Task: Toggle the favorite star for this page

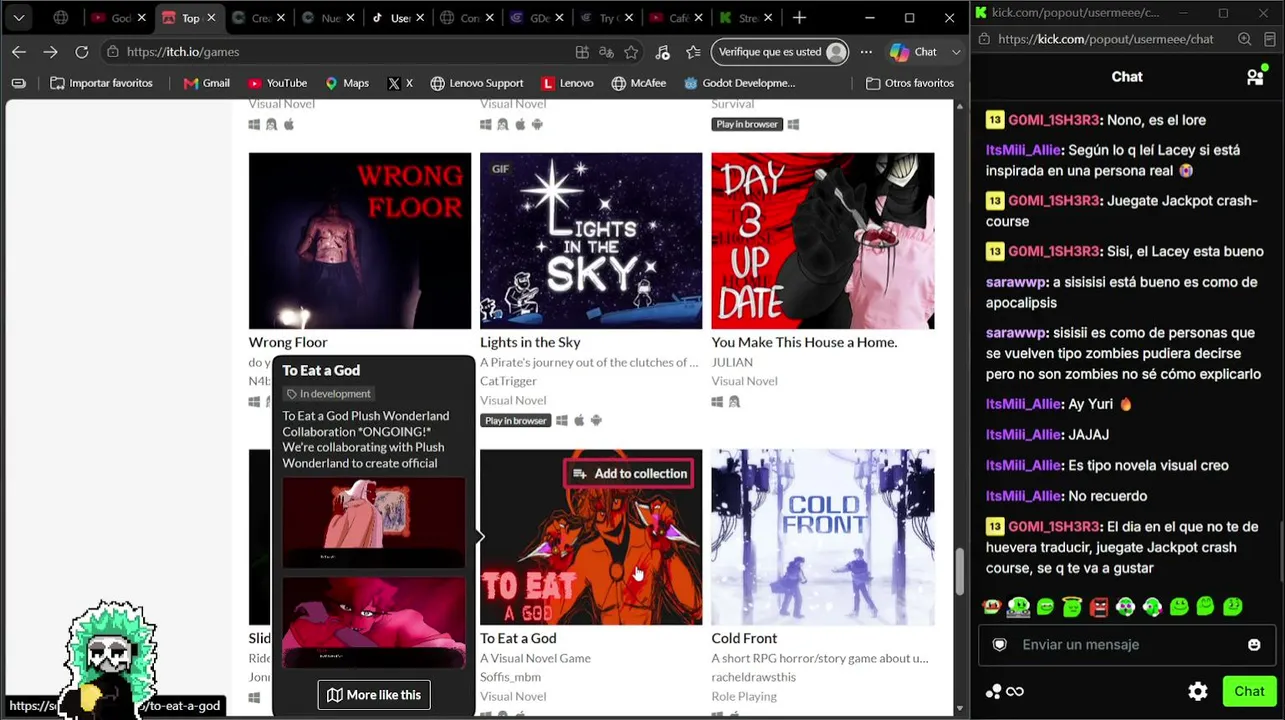Action: (x=631, y=52)
